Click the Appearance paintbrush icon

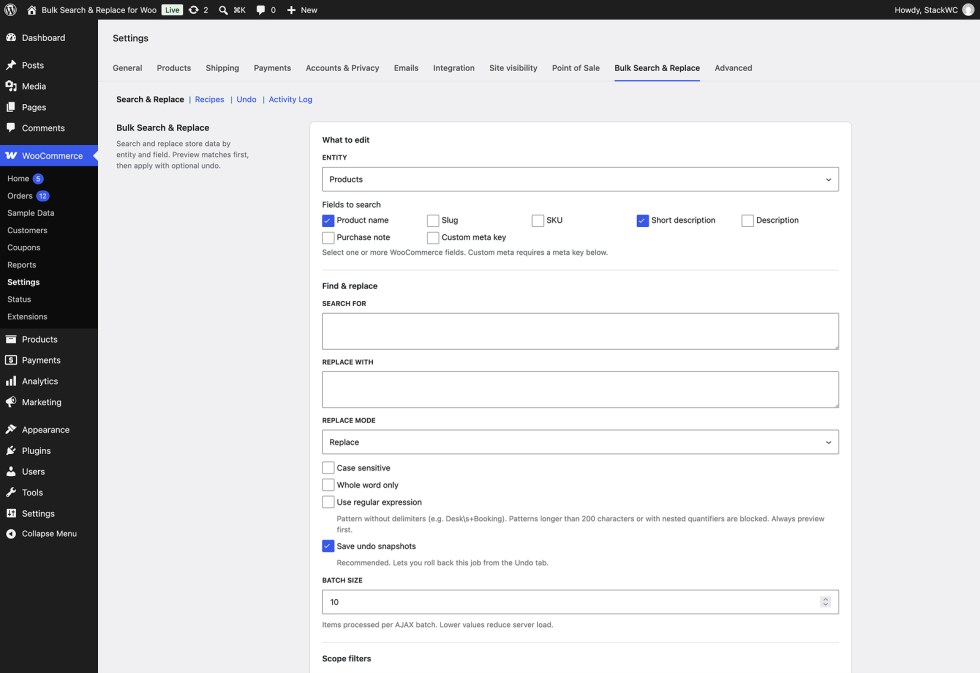(x=11, y=429)
